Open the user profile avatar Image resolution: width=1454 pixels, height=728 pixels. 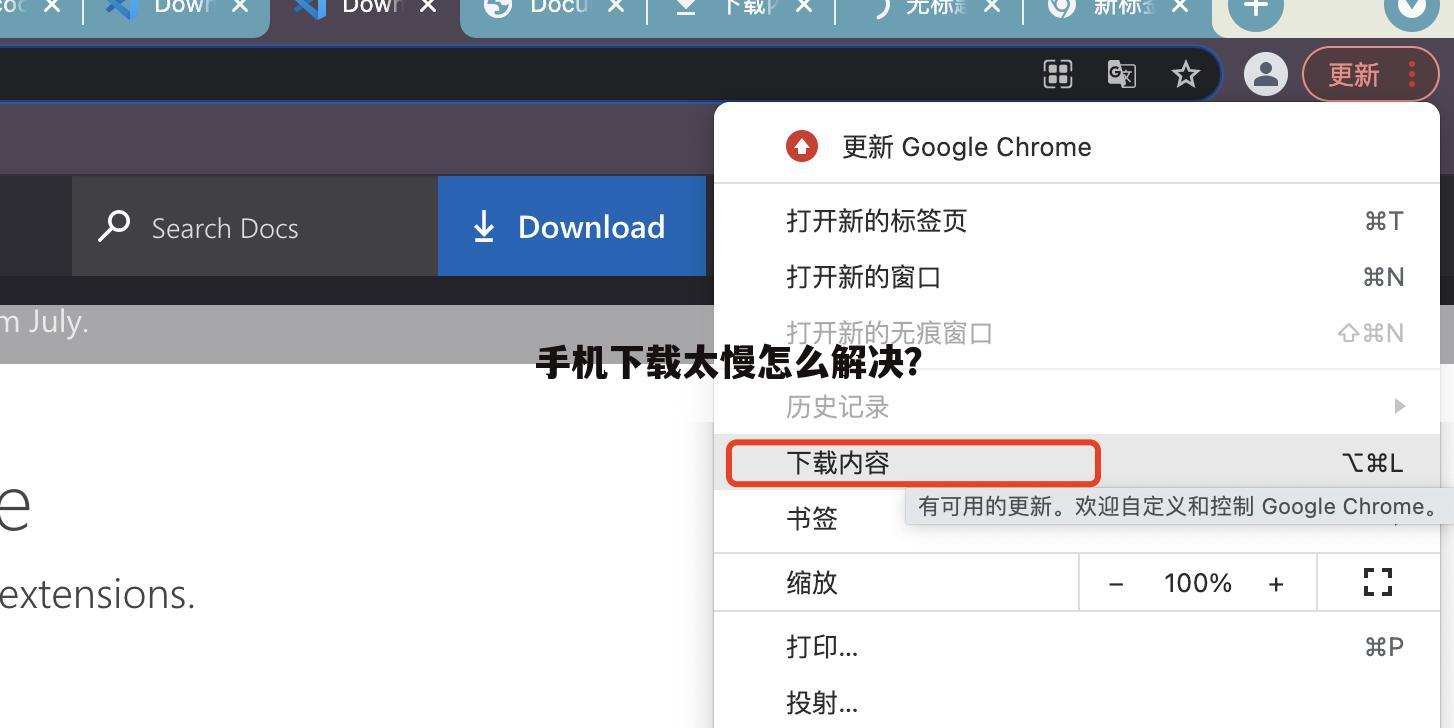[x=1266, y=74]
